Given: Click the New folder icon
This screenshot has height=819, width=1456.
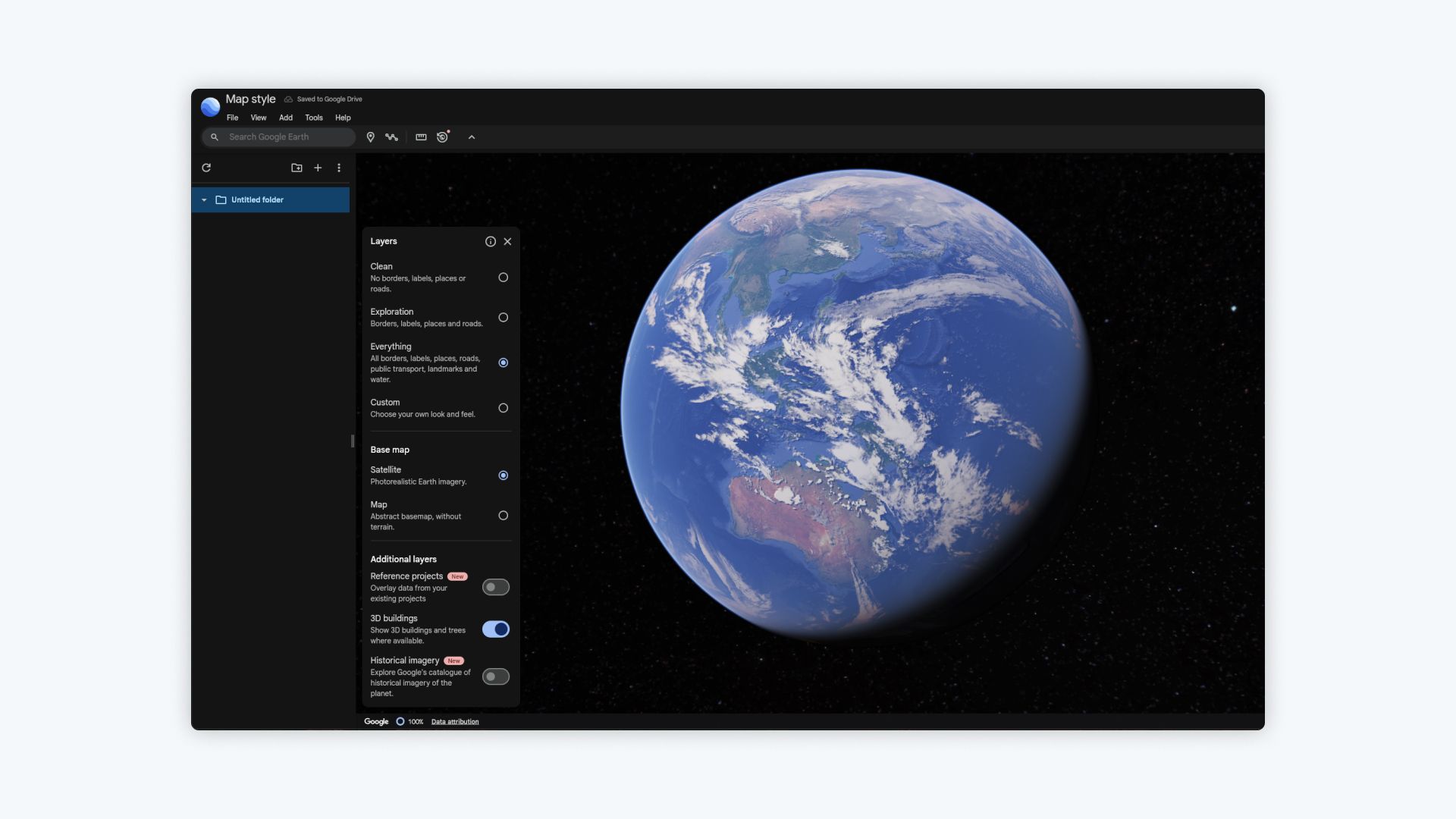Looking at the screenshot, I should tap(297, 168).
